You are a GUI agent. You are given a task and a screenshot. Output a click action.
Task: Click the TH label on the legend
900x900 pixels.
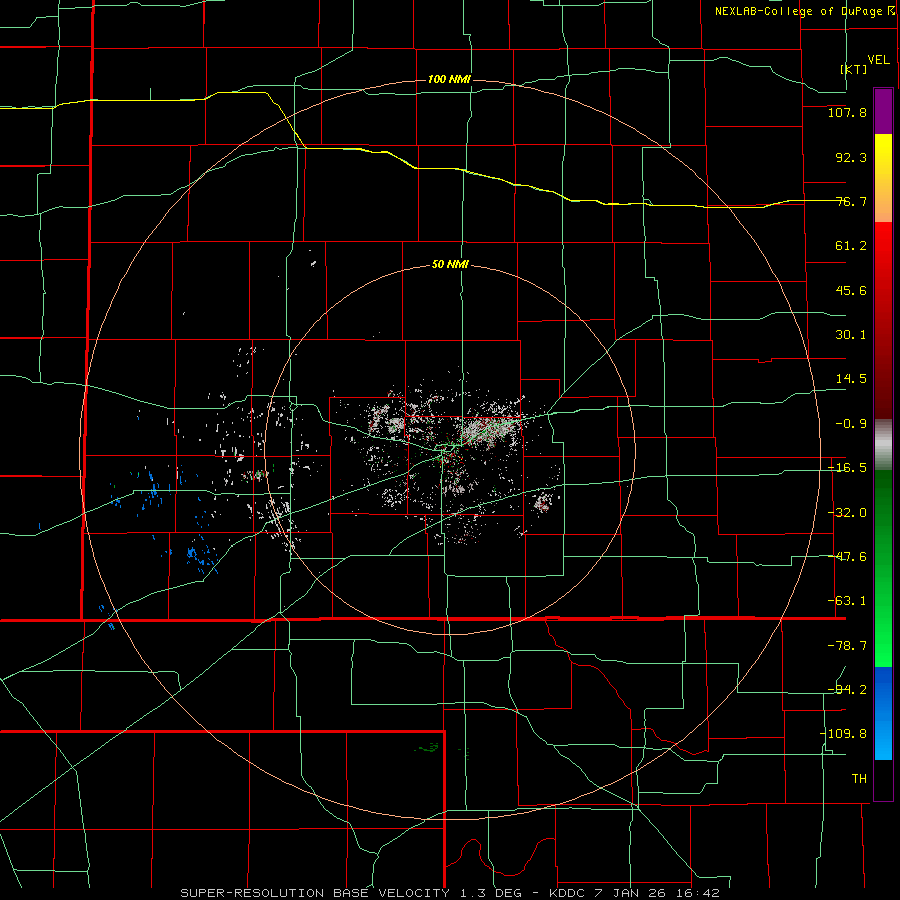(x=859, y=778)
